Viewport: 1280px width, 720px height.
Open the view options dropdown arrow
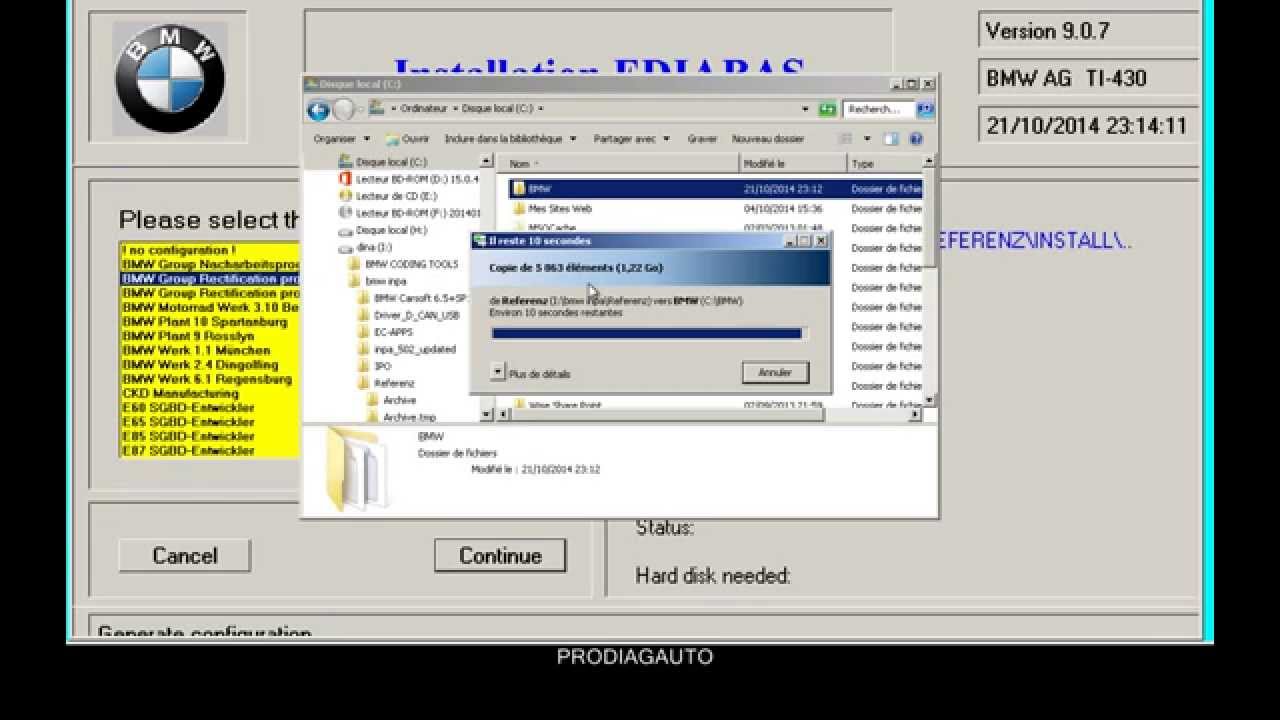[867, 139]
